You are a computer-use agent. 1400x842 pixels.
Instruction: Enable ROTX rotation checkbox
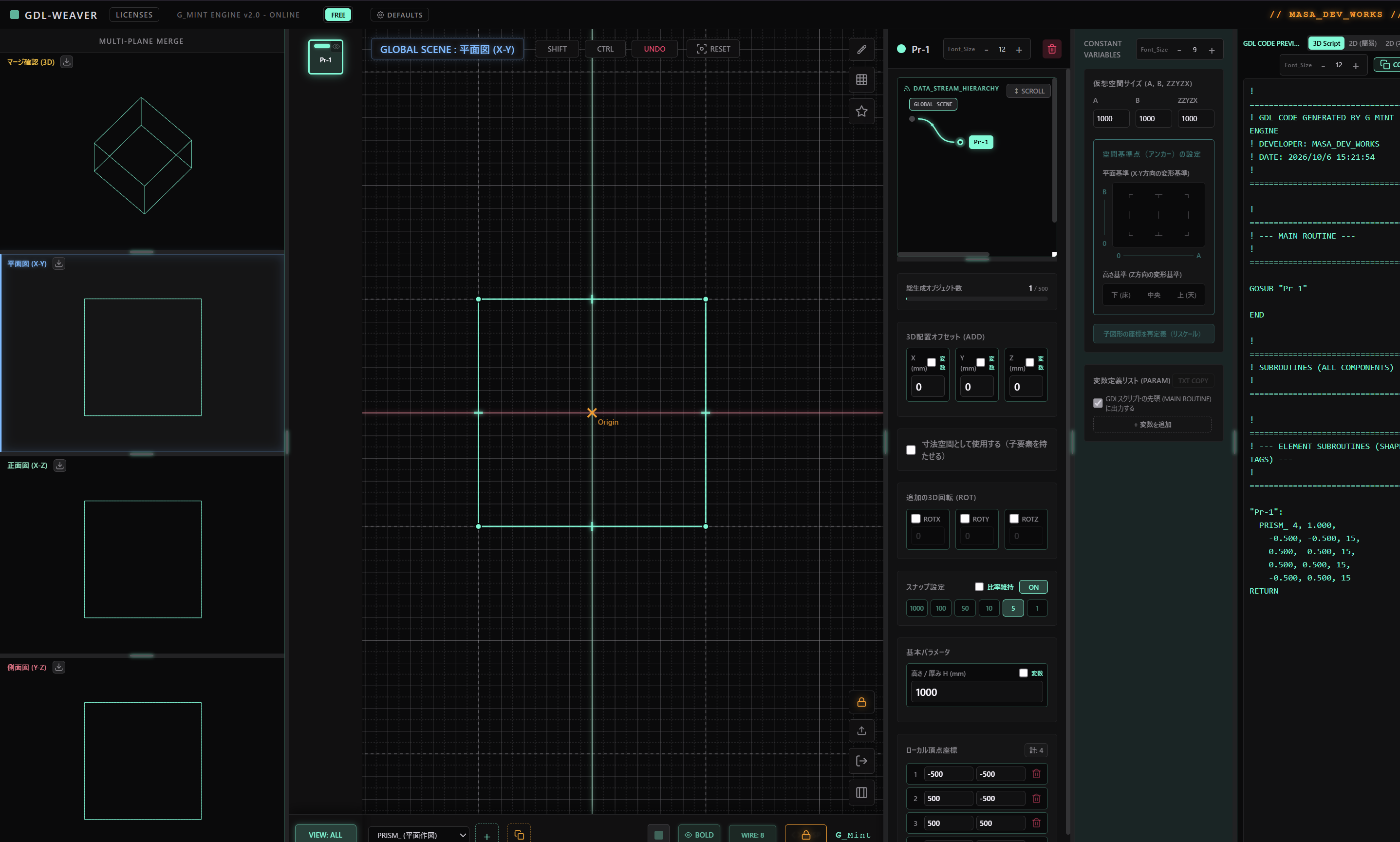tap(915, 519)
